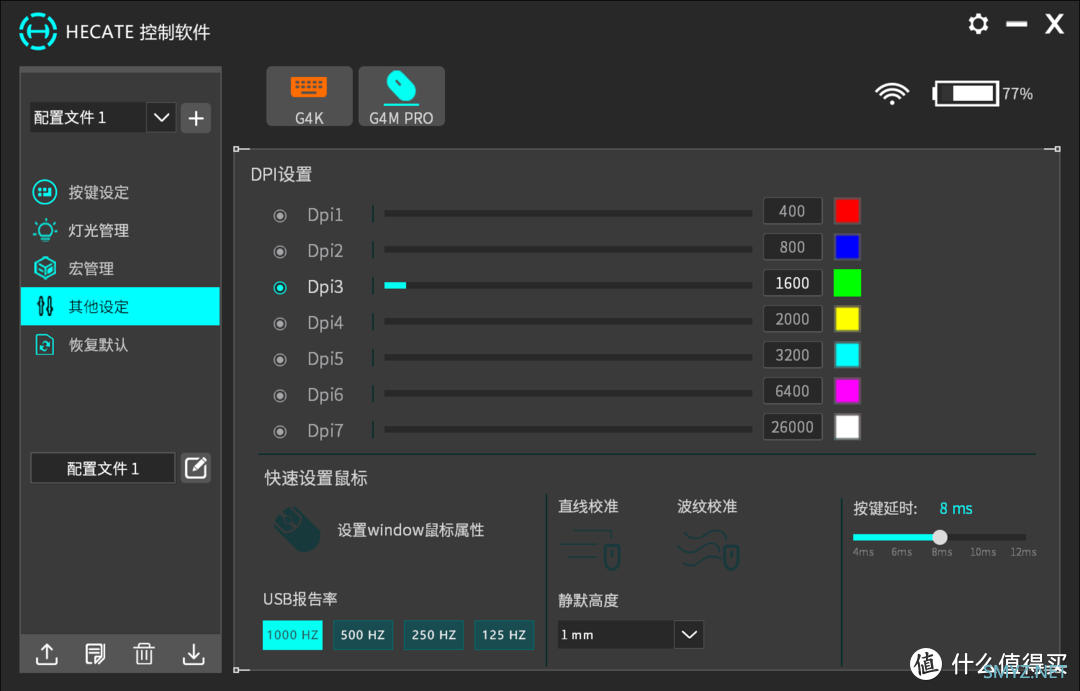Set USB report rate to 250 HZ

(x=434, y=635)
